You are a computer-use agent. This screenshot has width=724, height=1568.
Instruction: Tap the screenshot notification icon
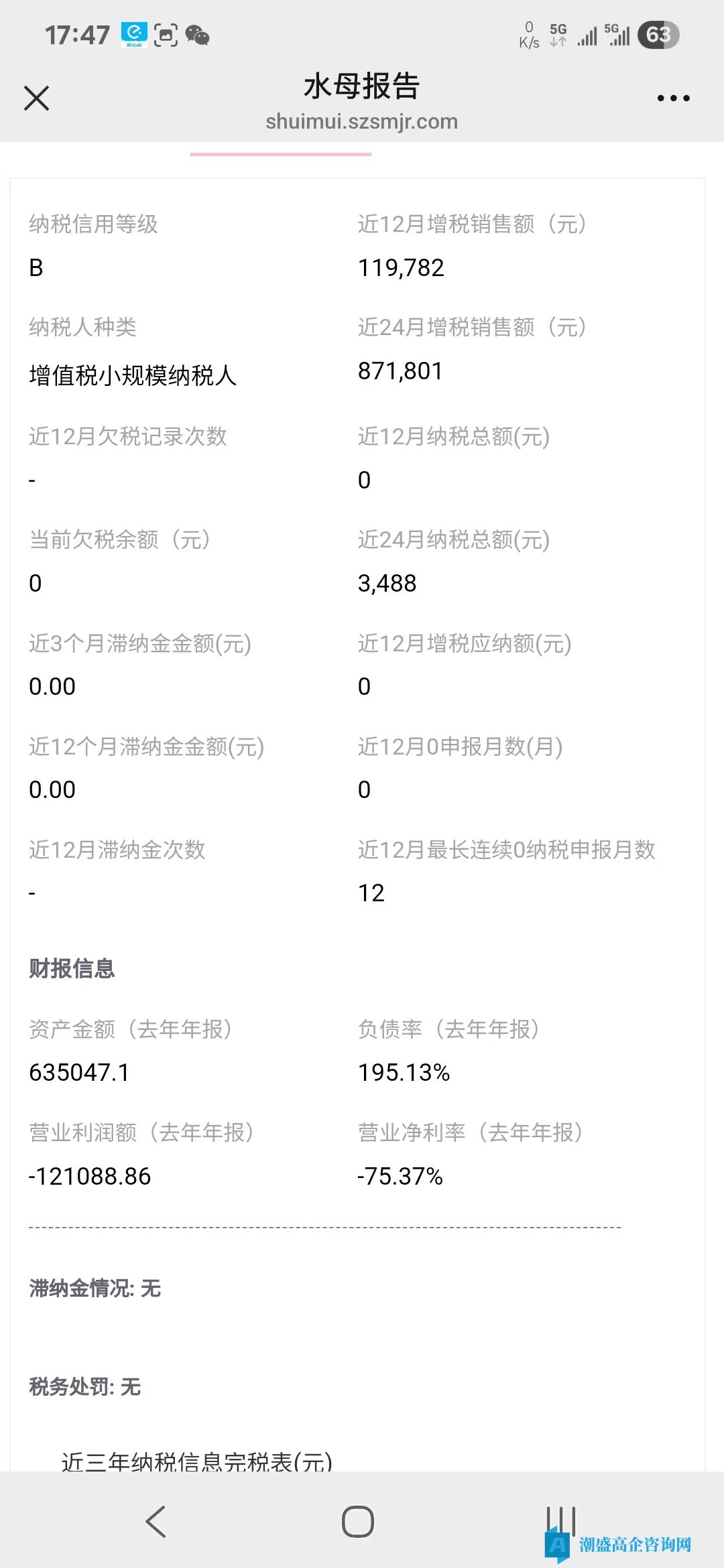tap(166, 35)
